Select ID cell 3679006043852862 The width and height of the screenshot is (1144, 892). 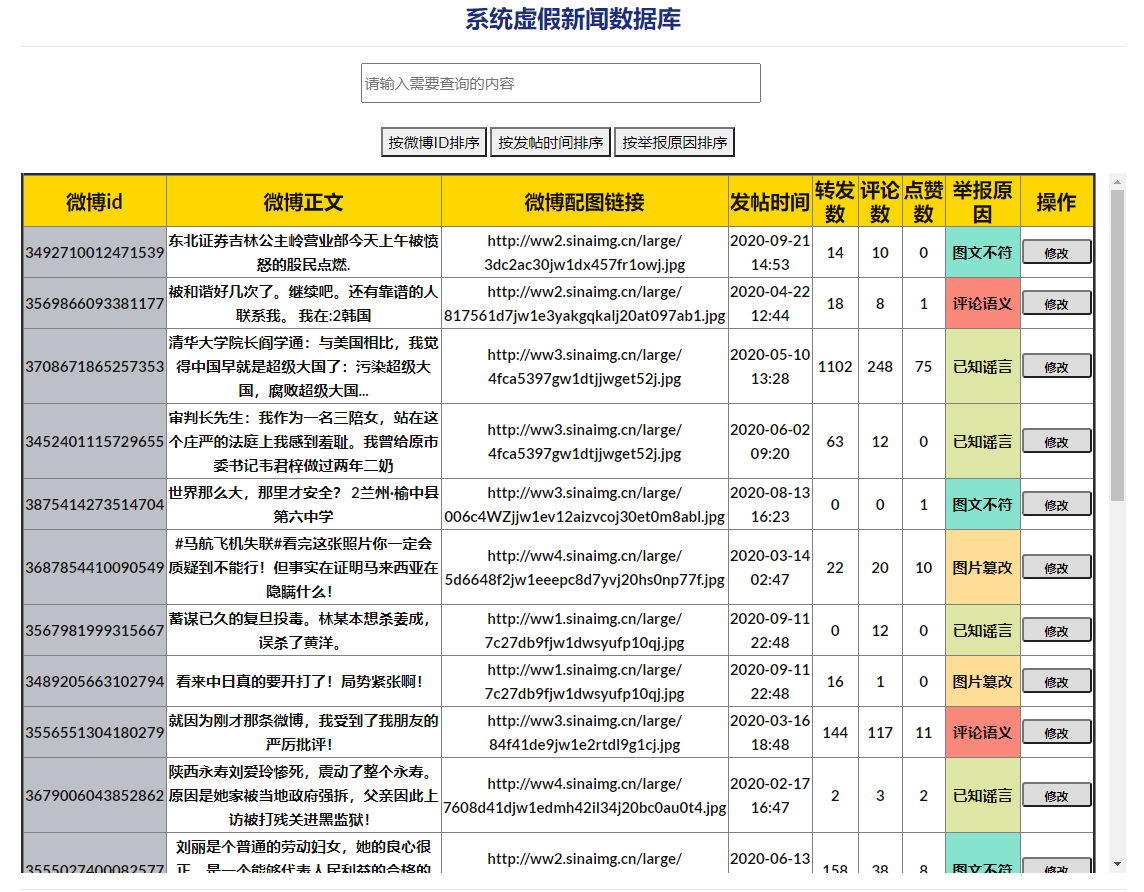[95, 795]
